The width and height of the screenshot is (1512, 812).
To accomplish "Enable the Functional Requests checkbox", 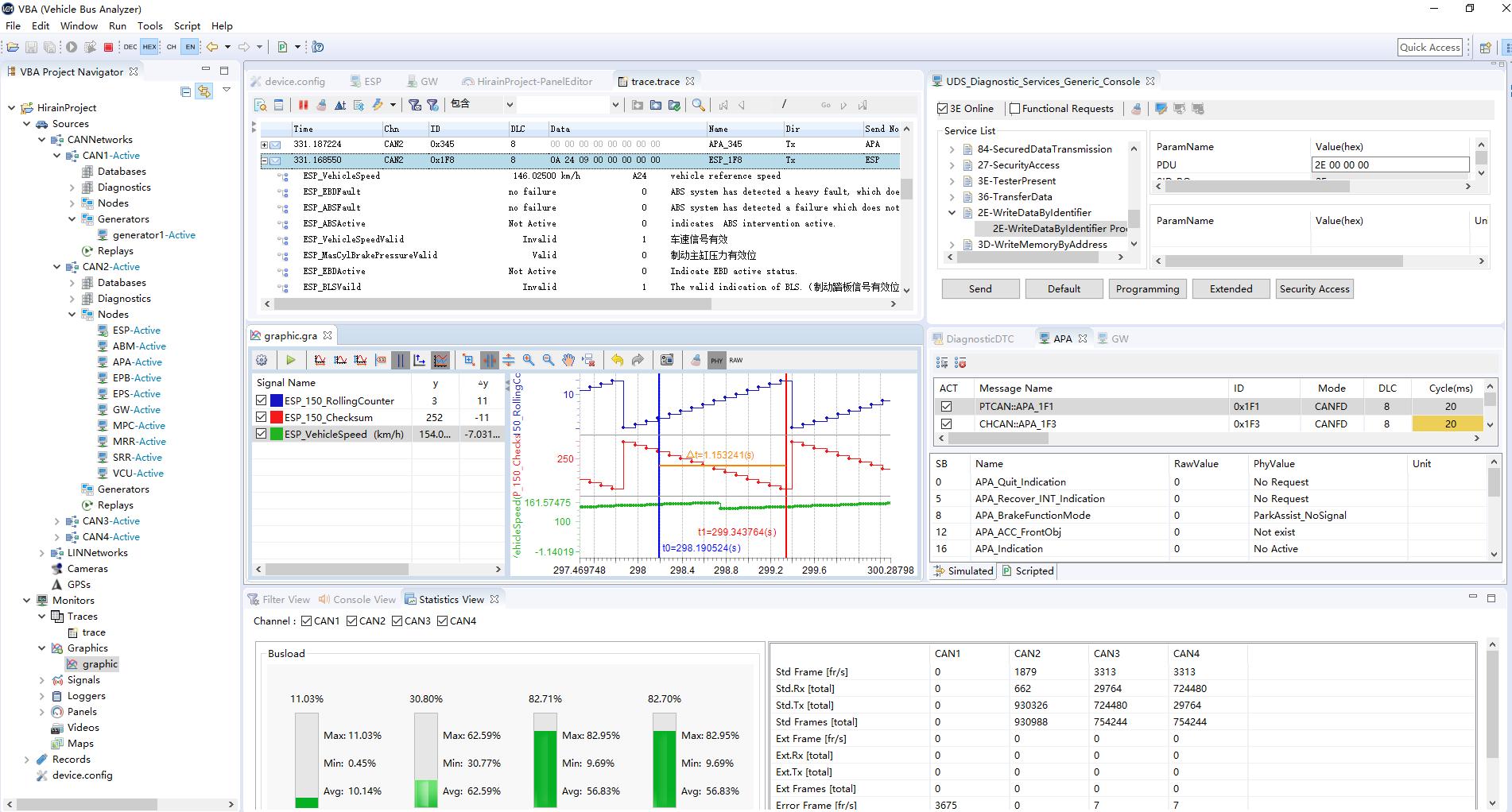I will [x=1014, y=109].
